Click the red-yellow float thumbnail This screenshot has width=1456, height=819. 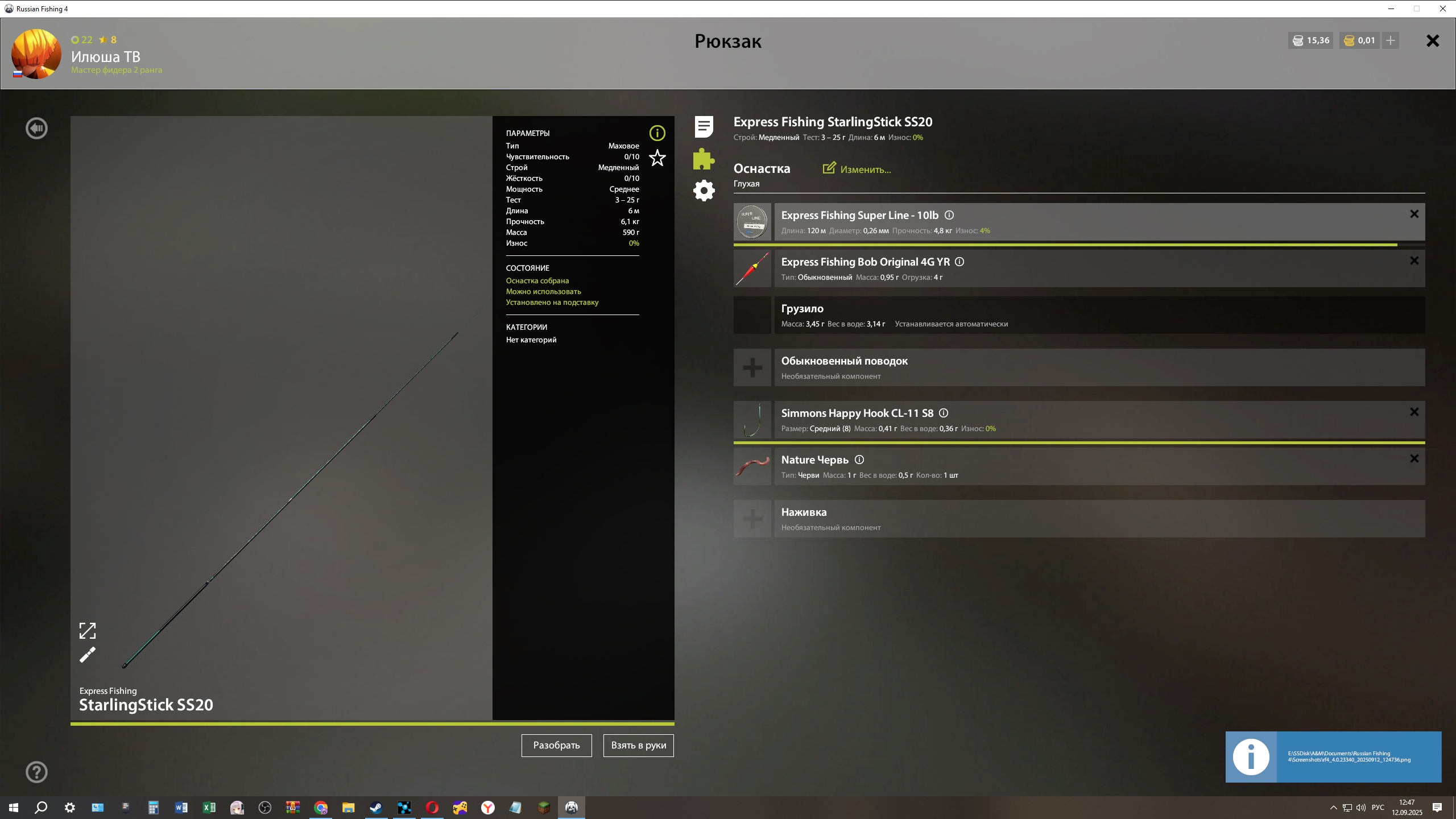[x=752, y=268]
